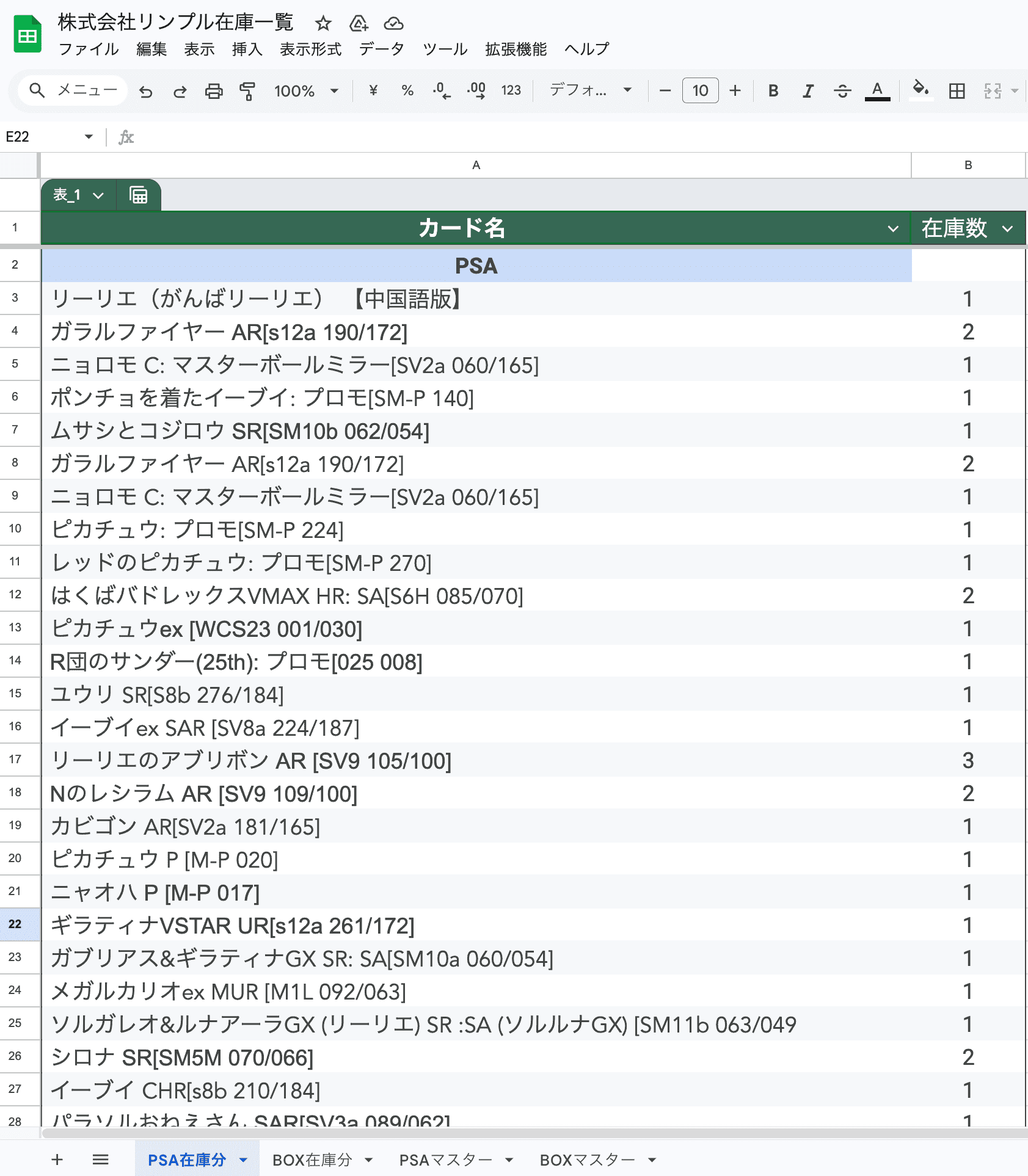1028x1176 pixels.
Task: Check the cloud save status icon
Action: pyautogui.click(x=394, y=23)
